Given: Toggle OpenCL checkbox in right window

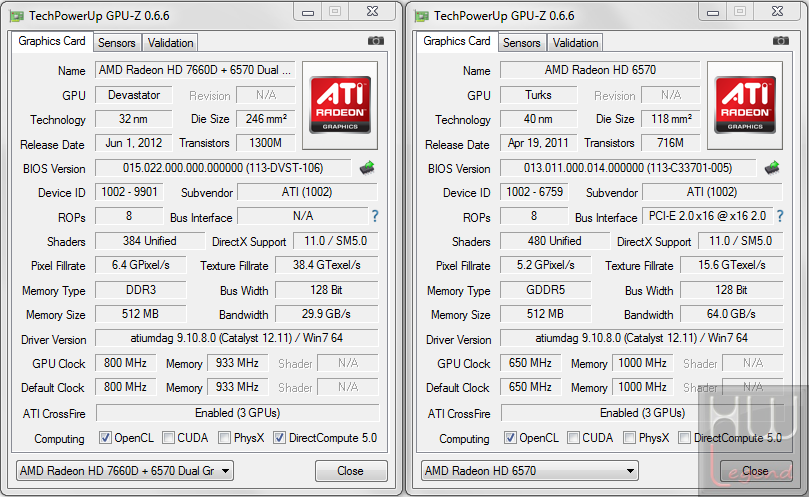Looking at the screenshot, I should 510,438.
